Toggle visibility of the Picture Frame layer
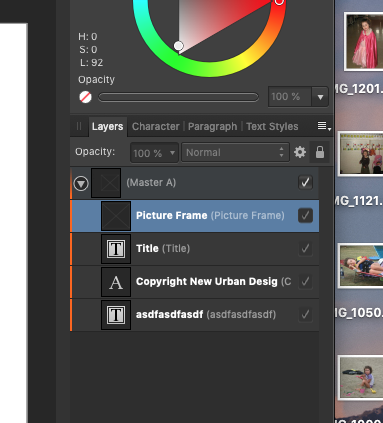383x423 pixels. point(305,215)
